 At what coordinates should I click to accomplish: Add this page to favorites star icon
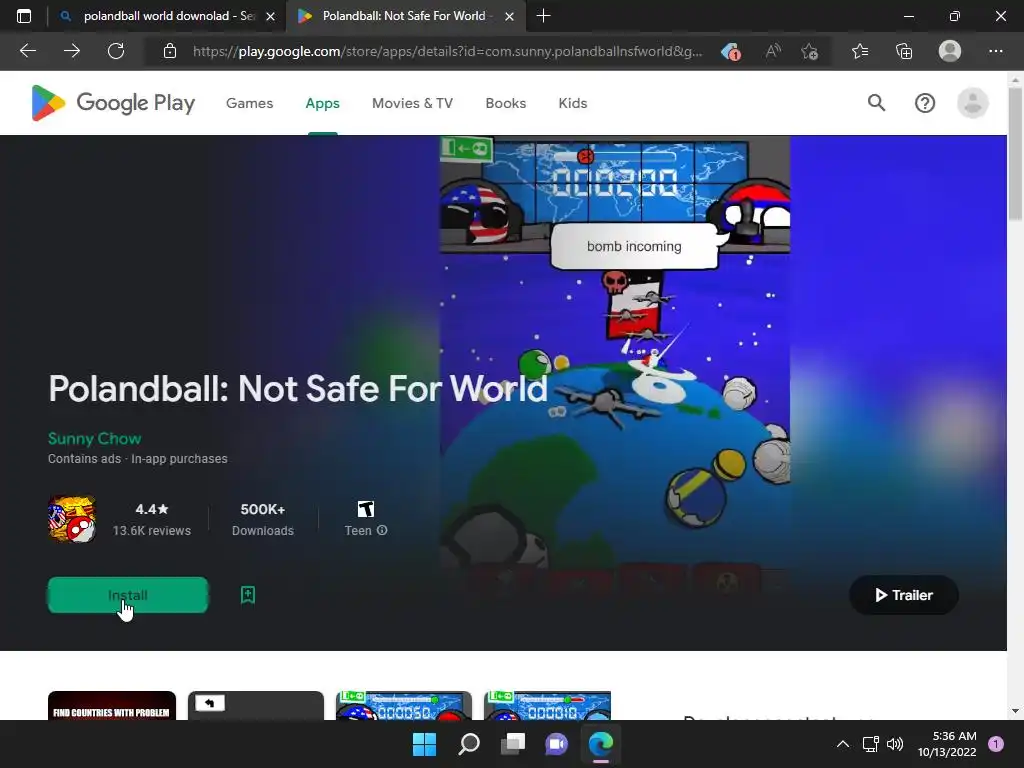(810, 51)
